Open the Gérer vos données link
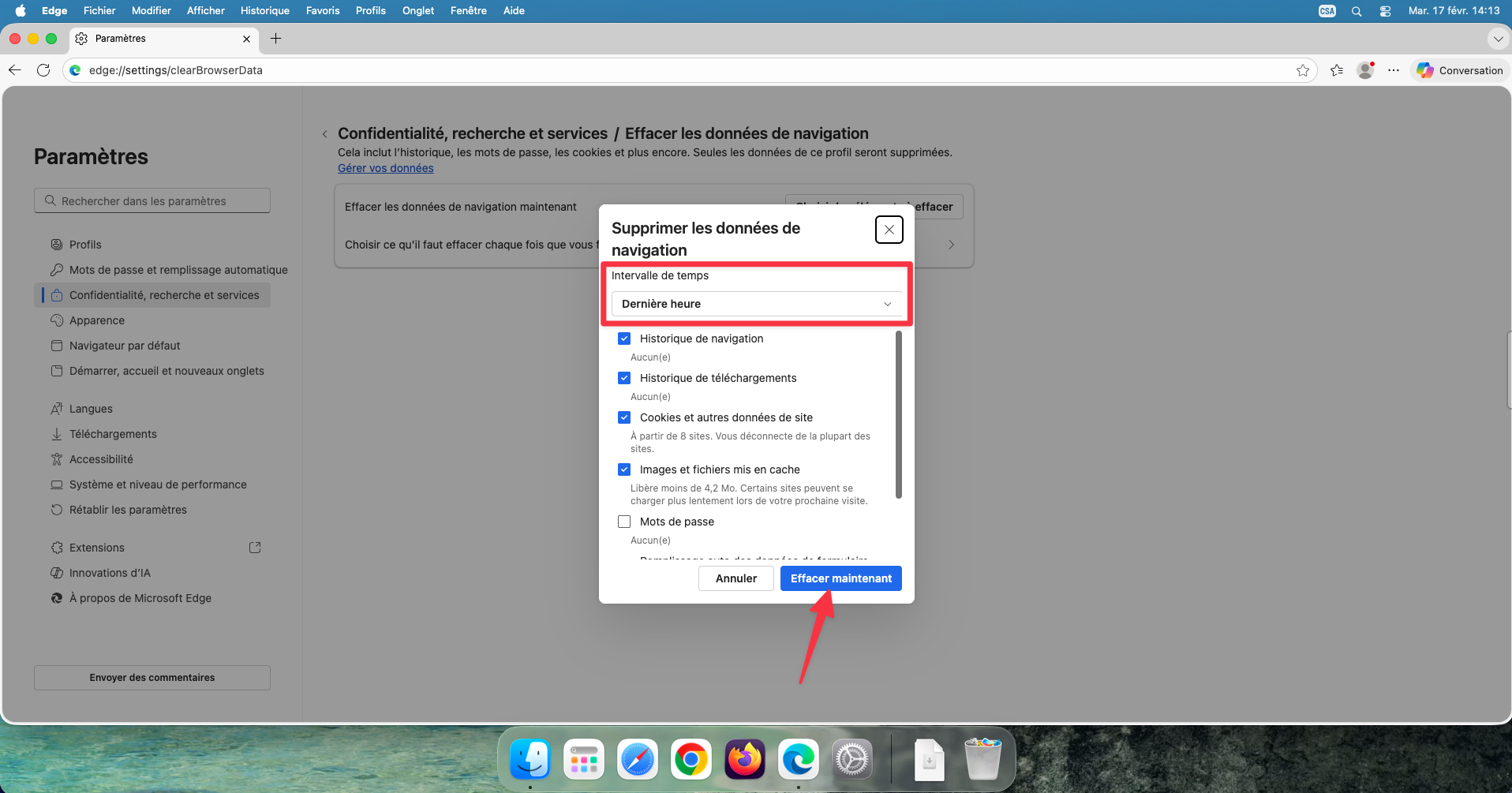Viewport: 1512px width, 793px height. 386,168
